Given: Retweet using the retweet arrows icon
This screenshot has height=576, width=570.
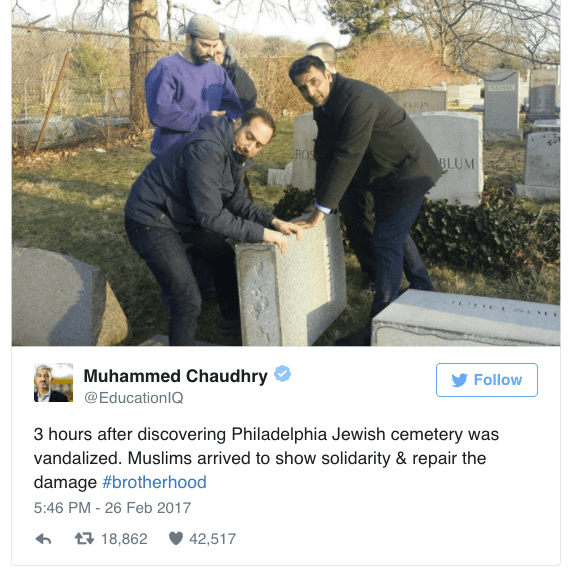Looking at the screenshot, I should click(x=84, y=539).
